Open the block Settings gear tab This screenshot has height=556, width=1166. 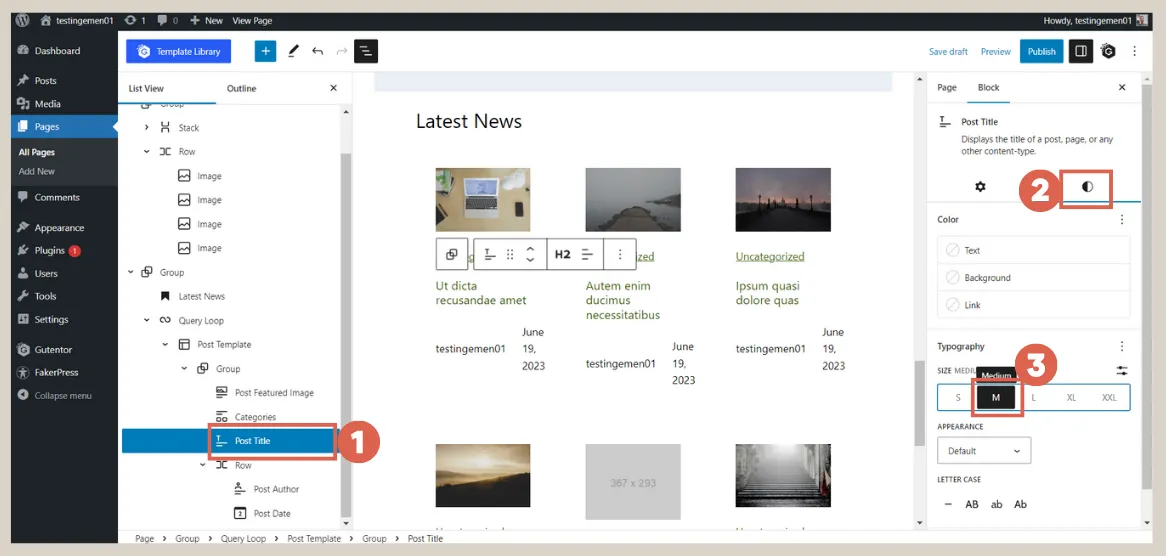pos(980,187)
